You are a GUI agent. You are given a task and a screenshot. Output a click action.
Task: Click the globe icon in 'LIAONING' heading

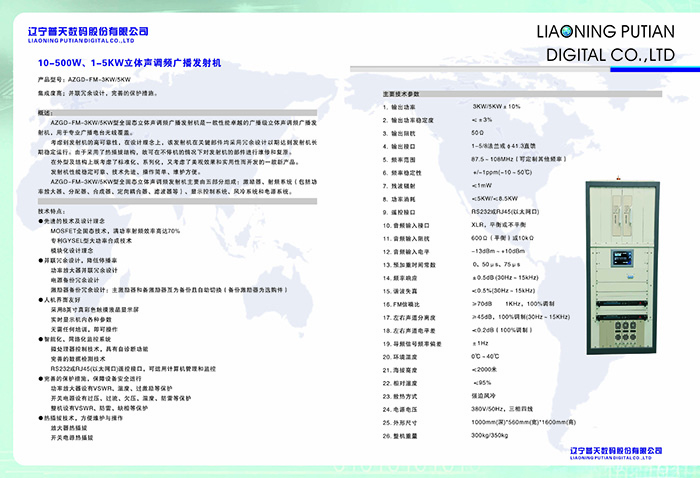[x=567, y=31]
